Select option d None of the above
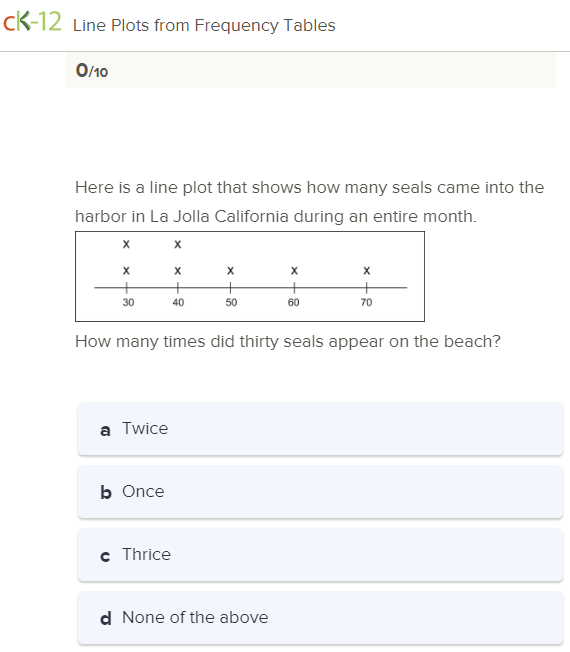 [320, 618]
